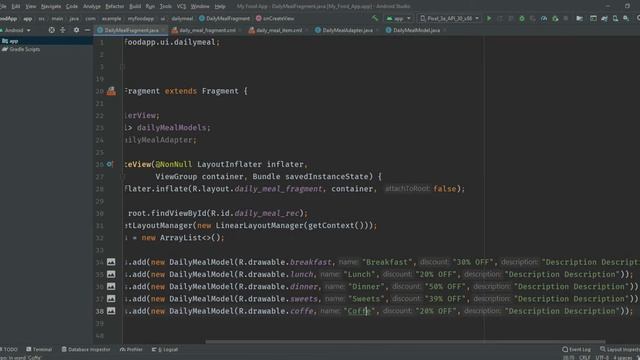Screen dimensions: 640x360
Task: Click gutter image icon on coffe line 38
Action: [111, 311]
